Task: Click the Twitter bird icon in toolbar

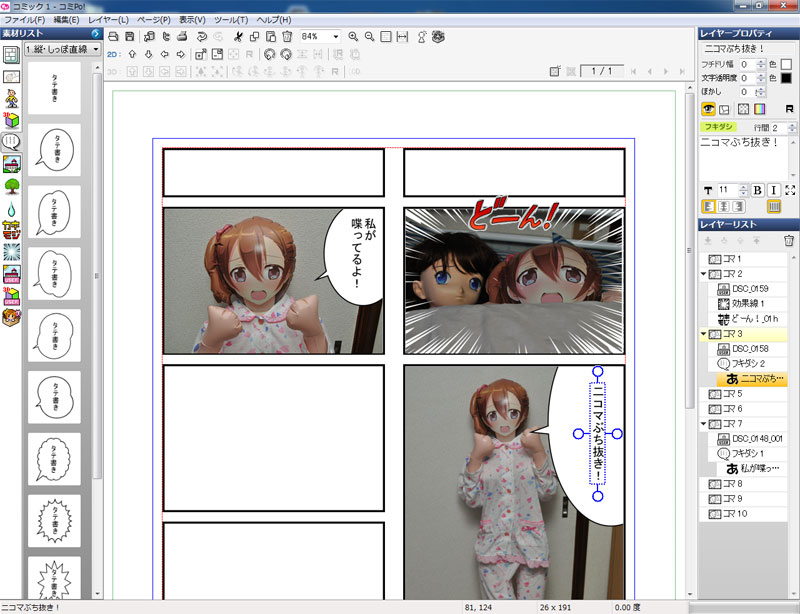Action: tap(166, 37)
